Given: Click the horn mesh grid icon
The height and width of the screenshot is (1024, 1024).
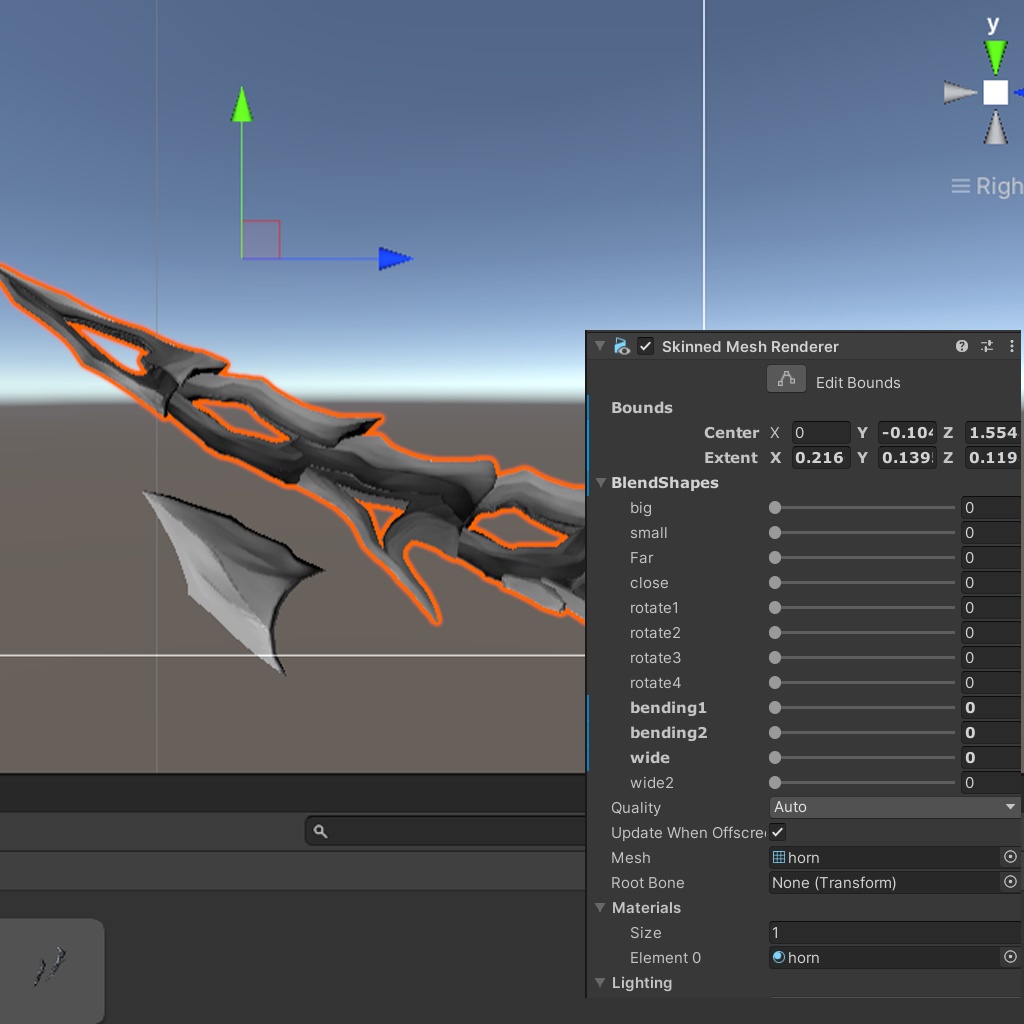Looking at the screenshot, I should click(x=778, y=857).
